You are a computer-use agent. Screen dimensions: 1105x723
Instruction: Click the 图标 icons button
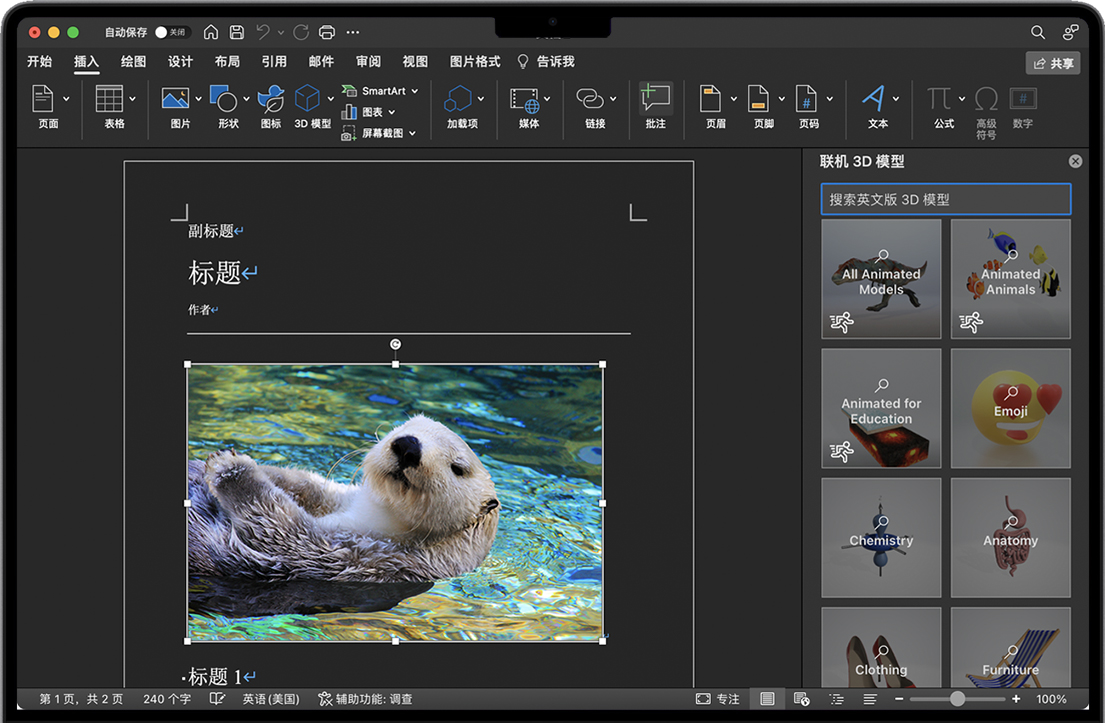[270, 99]
